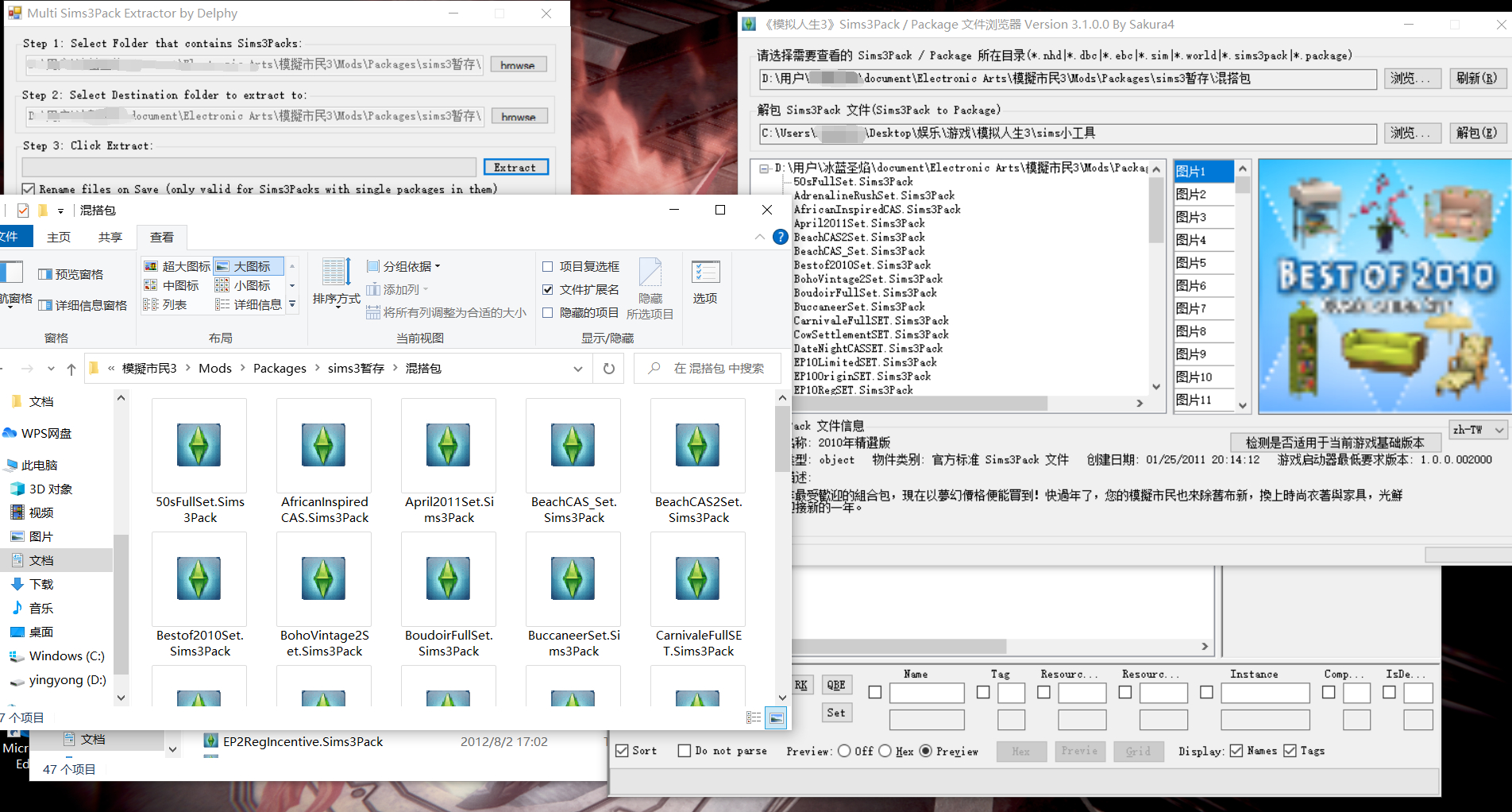Image resolution: width=1512 pixels, height=812 pixels.
Task: Go to the Mods breadcrumb segment
Action: [x=215, y=369]
